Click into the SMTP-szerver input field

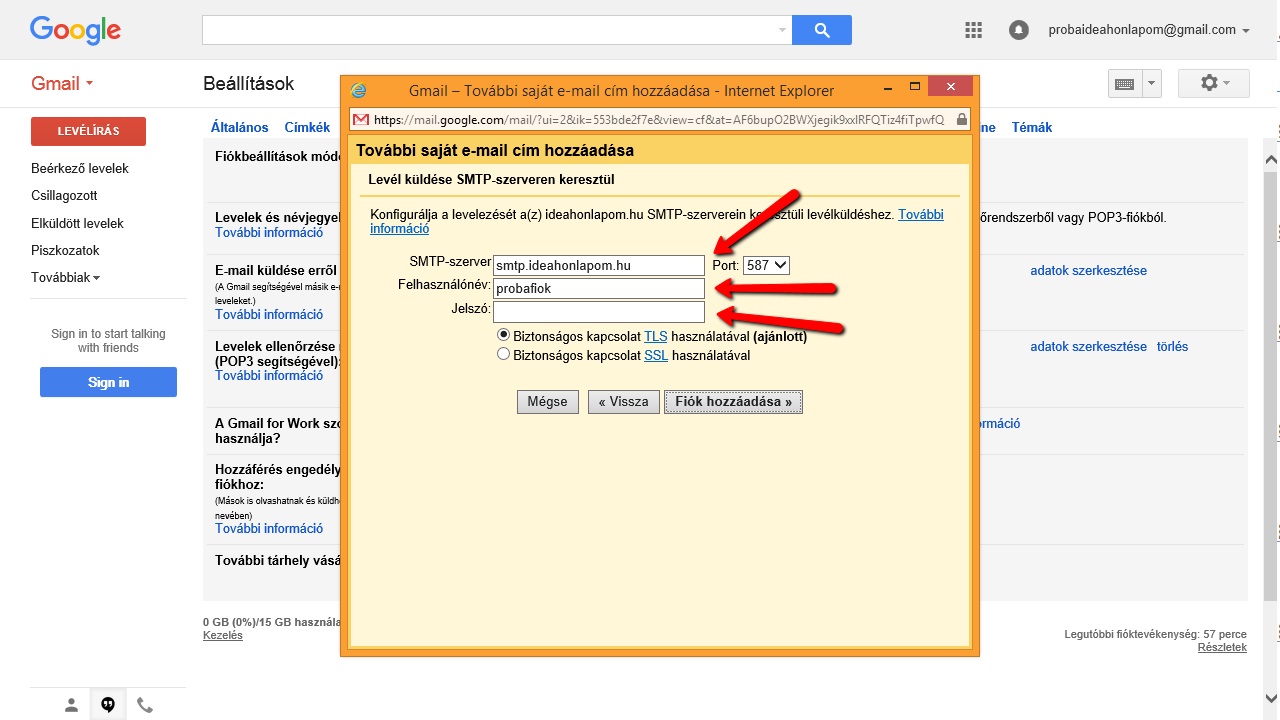(x=599, y=265)
